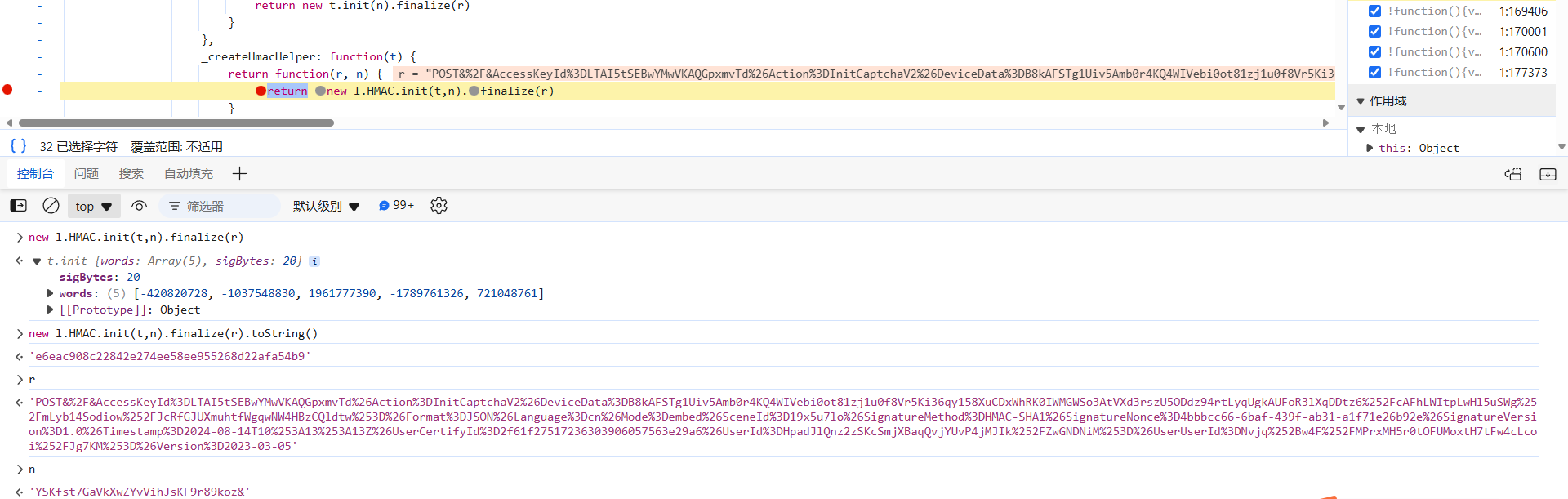Click the 覆盖范围: 不适用 status text
The height and width of the screenshot is (499, 1568).
tap(176, 147)
